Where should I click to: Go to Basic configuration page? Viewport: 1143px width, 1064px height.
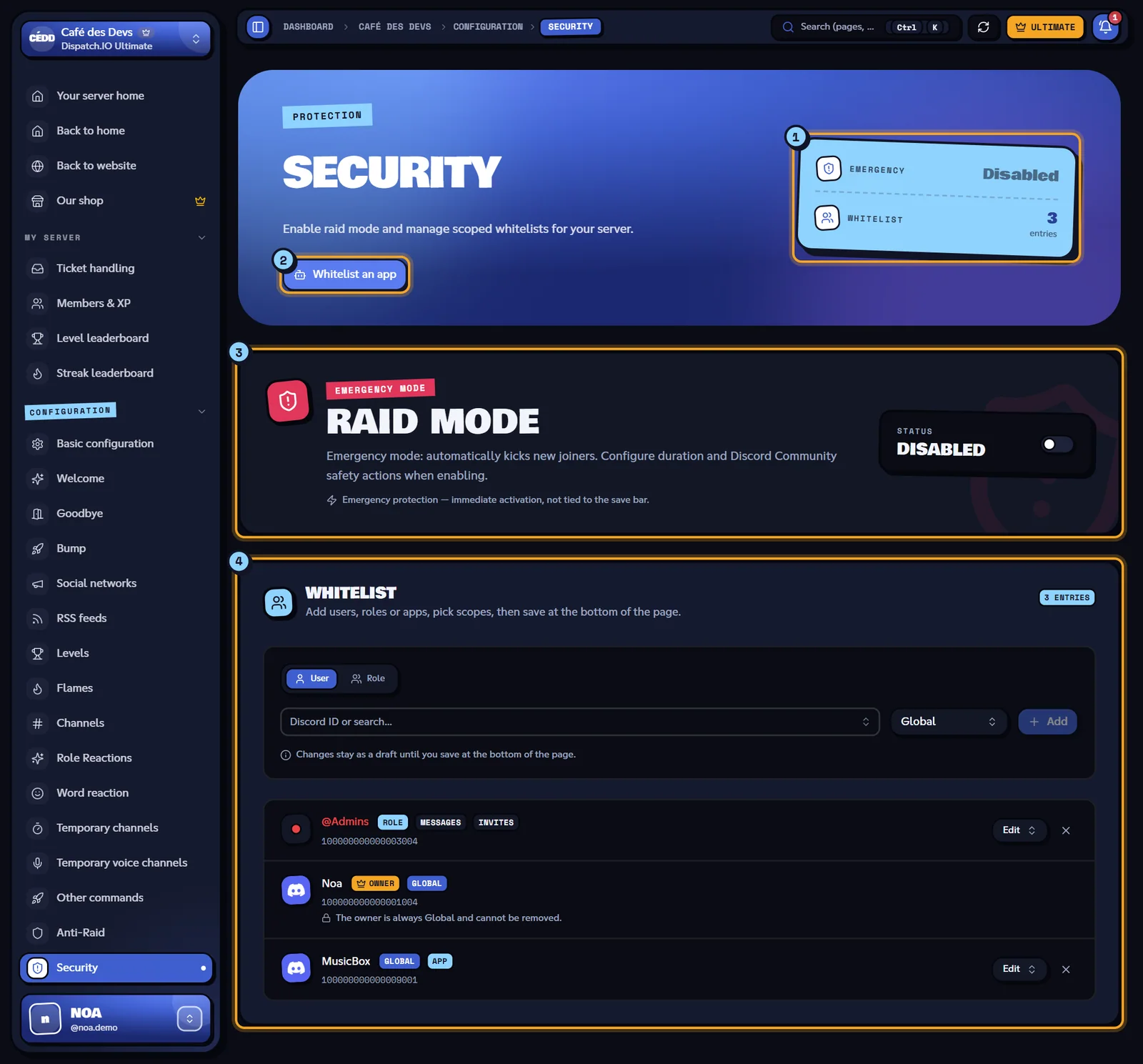(116, 444)
